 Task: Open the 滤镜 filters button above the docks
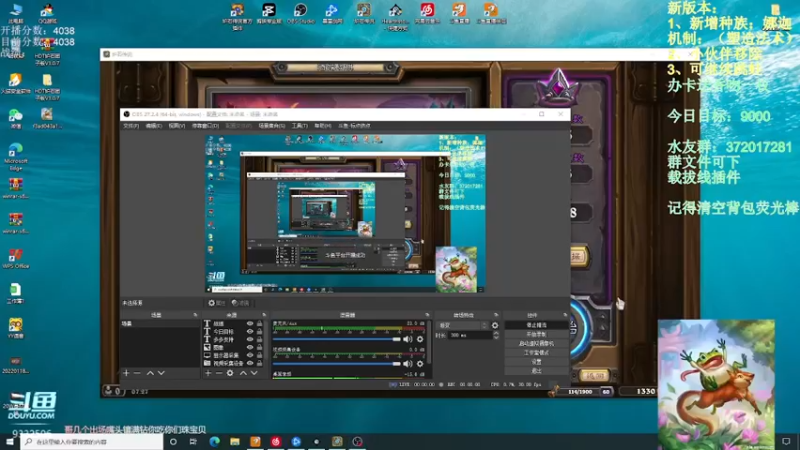pyautogui.click(x=240, y=303)
